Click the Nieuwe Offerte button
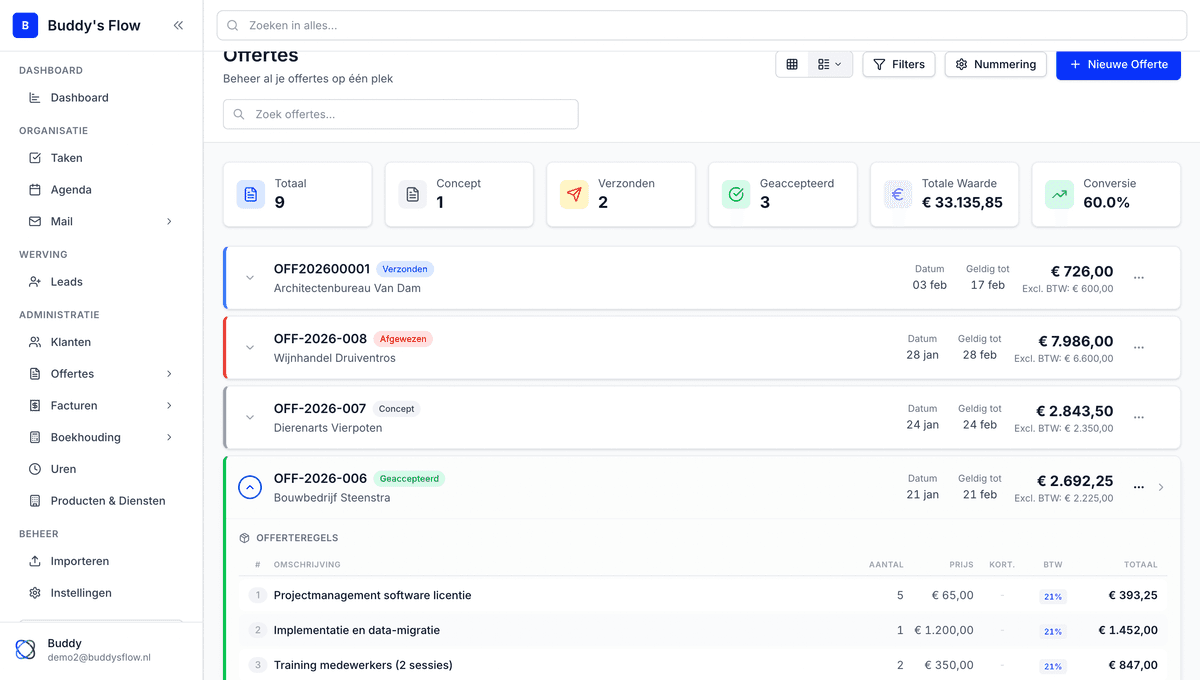The height and width of the screenshot is (680, 1200). pyautogui.click(x=1118, y=64)
